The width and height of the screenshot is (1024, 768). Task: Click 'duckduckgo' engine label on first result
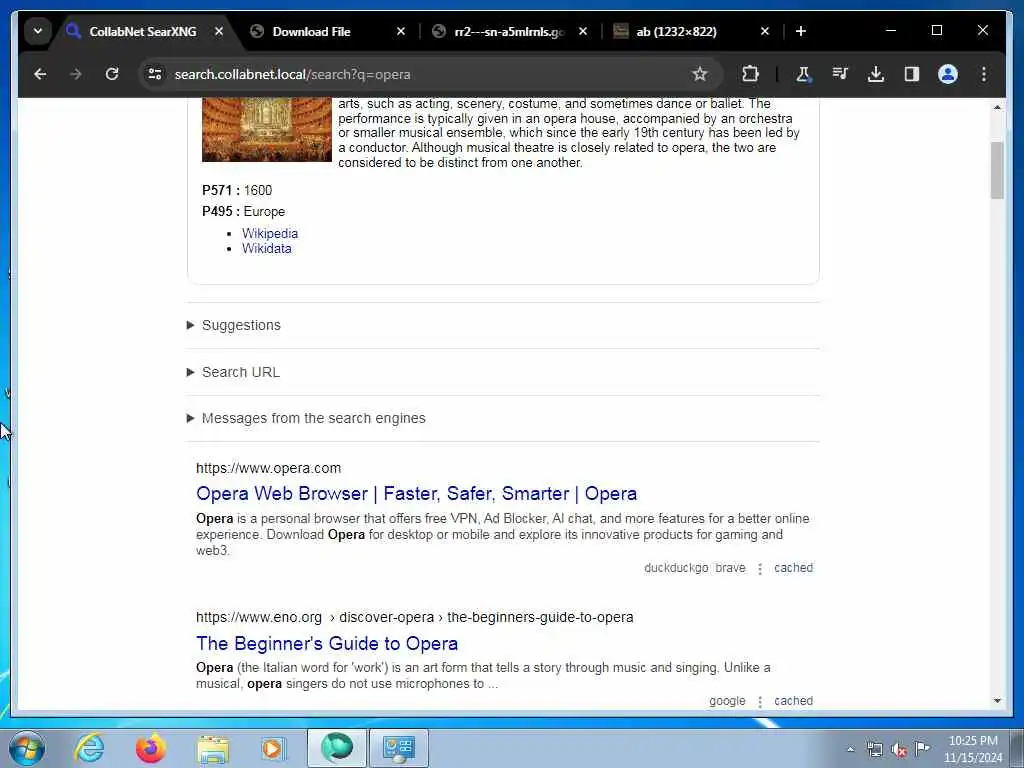(676, 568)
